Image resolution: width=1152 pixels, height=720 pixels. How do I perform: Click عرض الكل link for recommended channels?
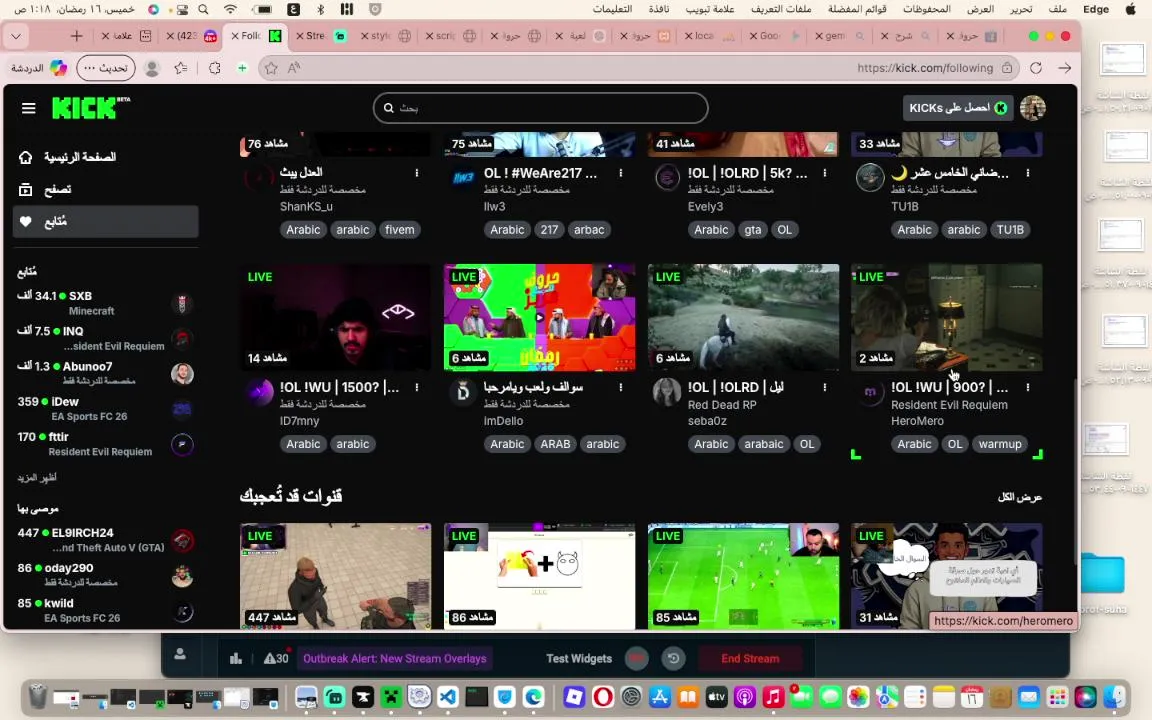coord(1020,497)
